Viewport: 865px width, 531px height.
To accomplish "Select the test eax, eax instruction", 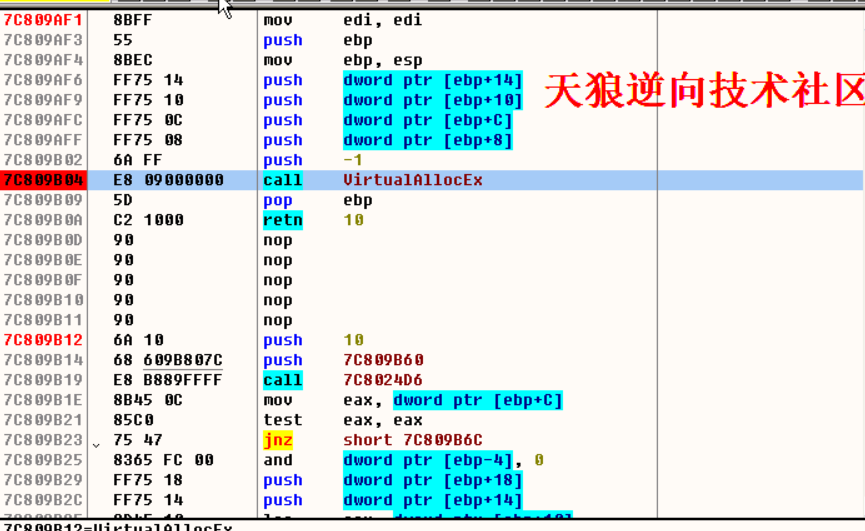I will pos(342,420).
